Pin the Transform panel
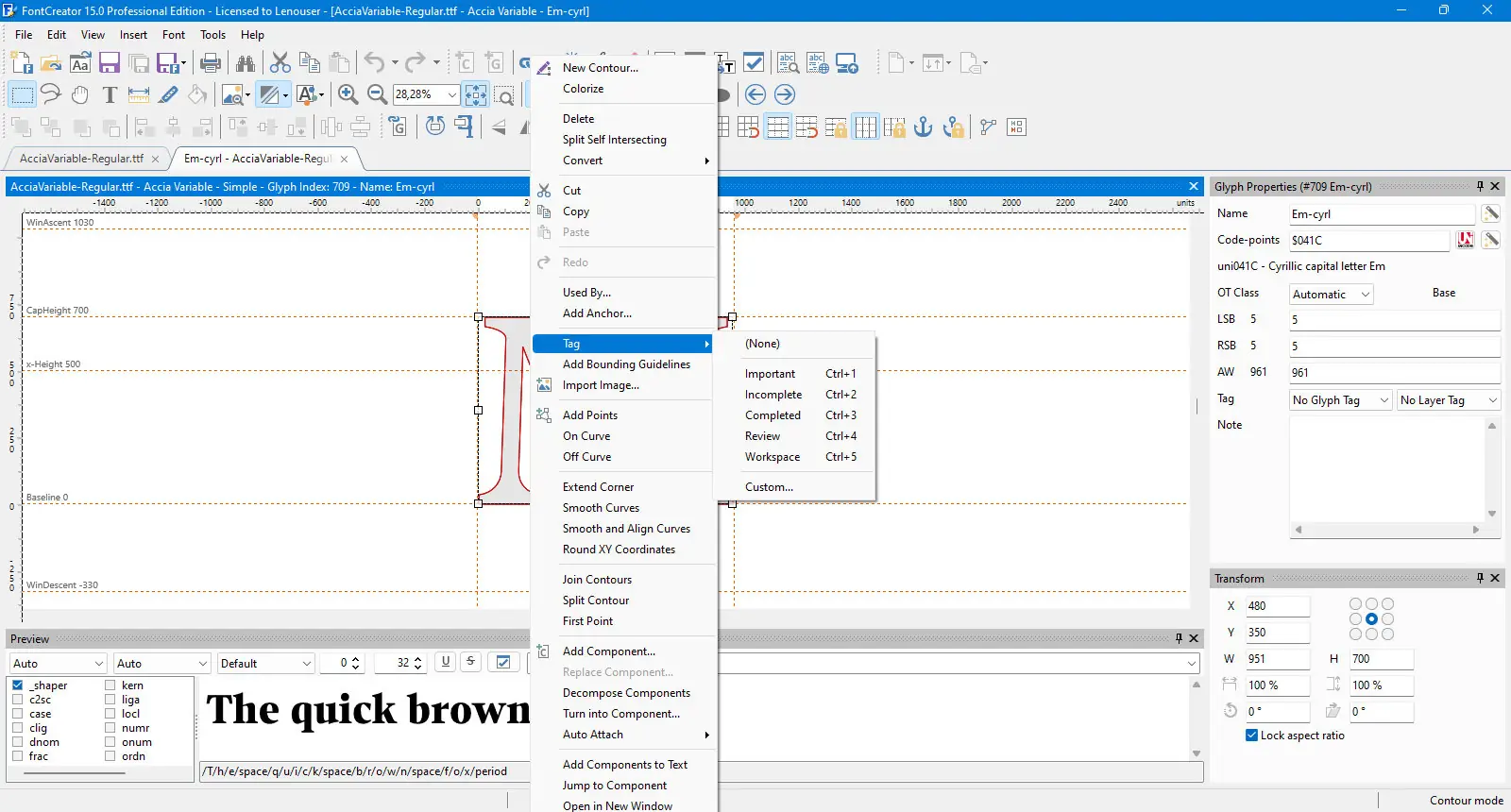Viewport: 1511px width, 812px height. pos(1480,578)
